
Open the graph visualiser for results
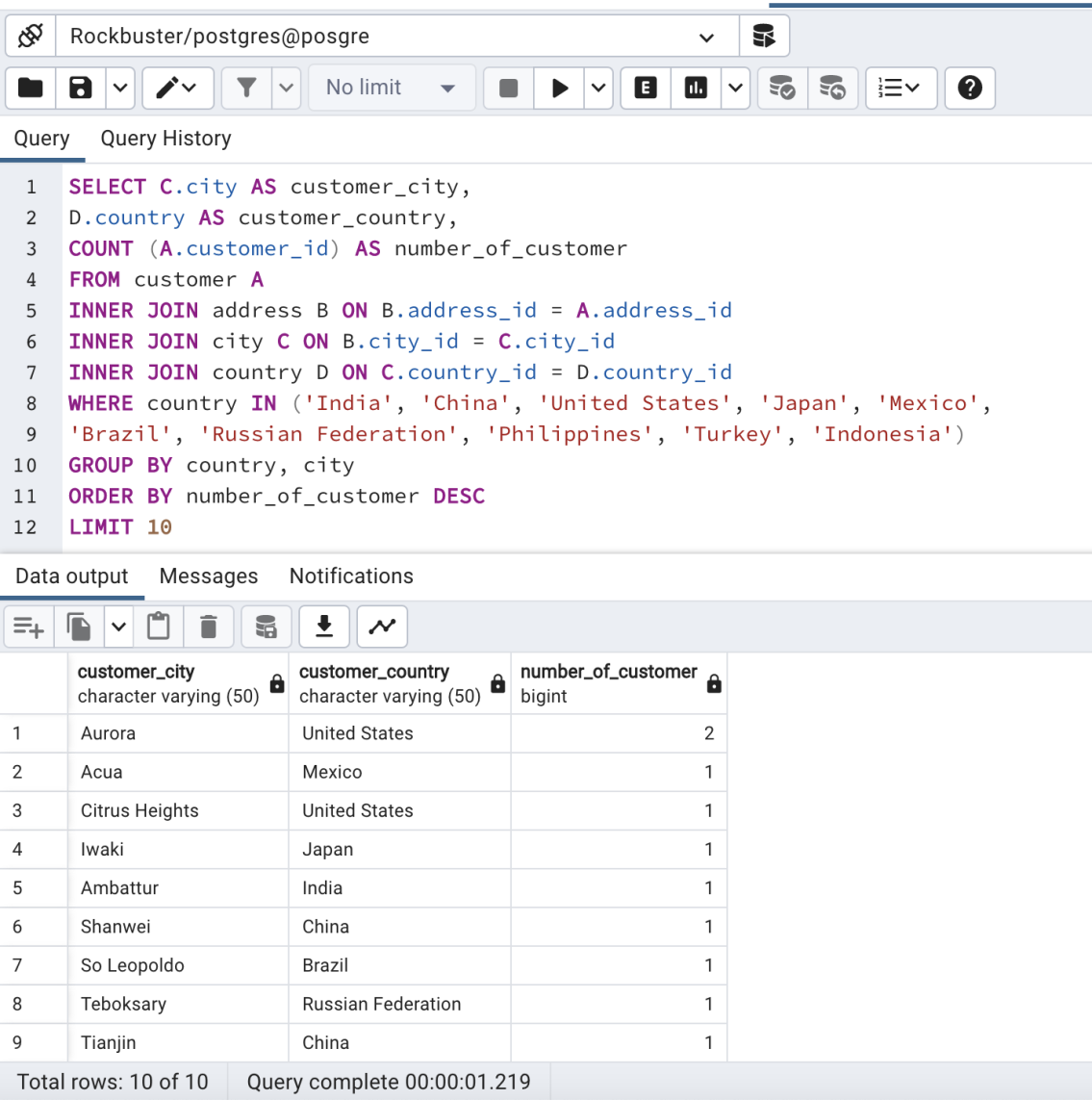click(x=382, y=627)
